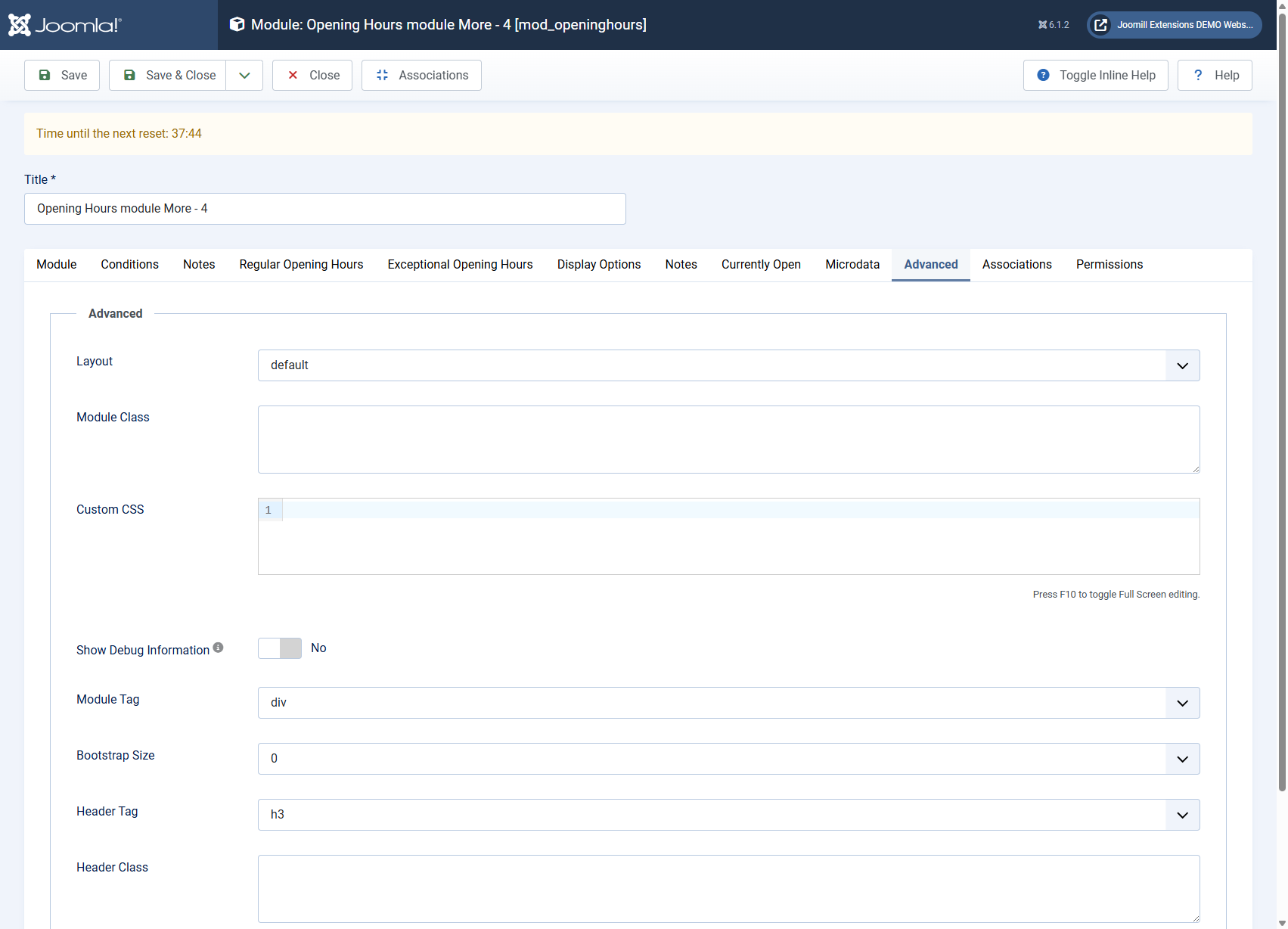The image size is (1288, 929).
Task: Click the page vertical scrollbar
Action: click(1282, 401)
